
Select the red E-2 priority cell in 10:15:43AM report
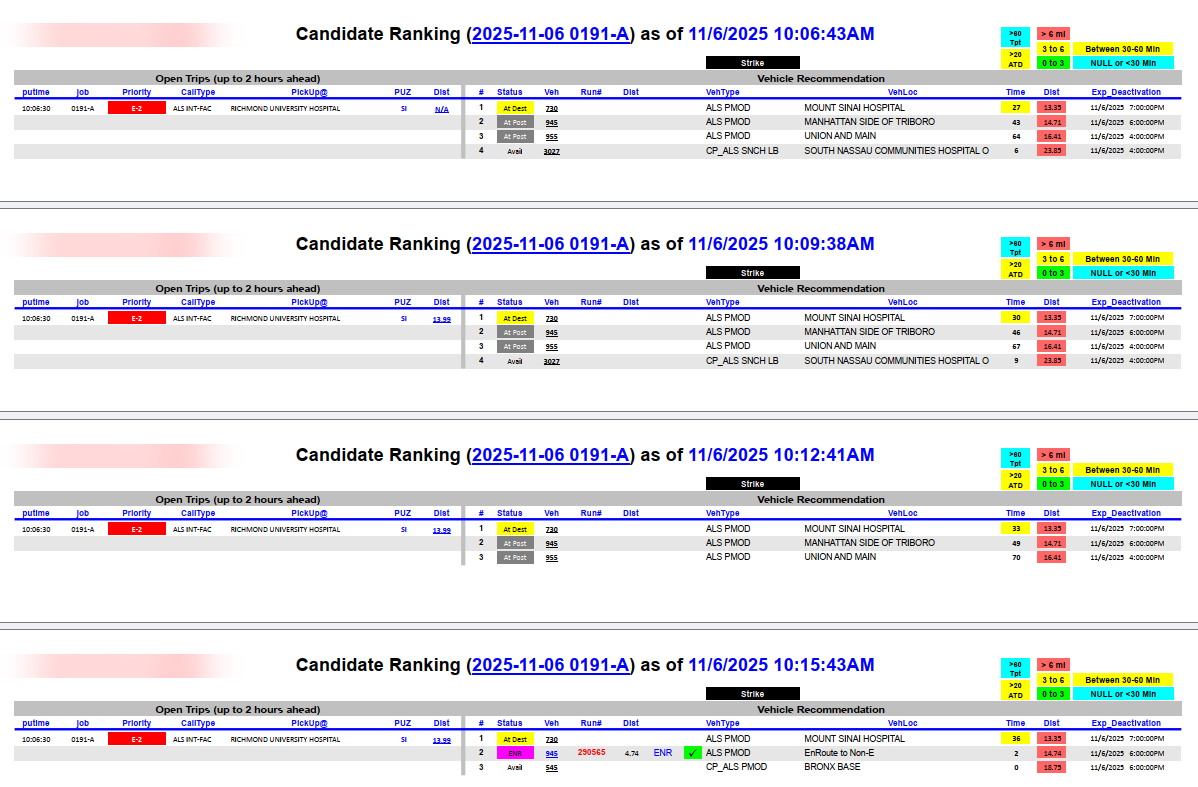pyautogui.click(x=137, y=739)
